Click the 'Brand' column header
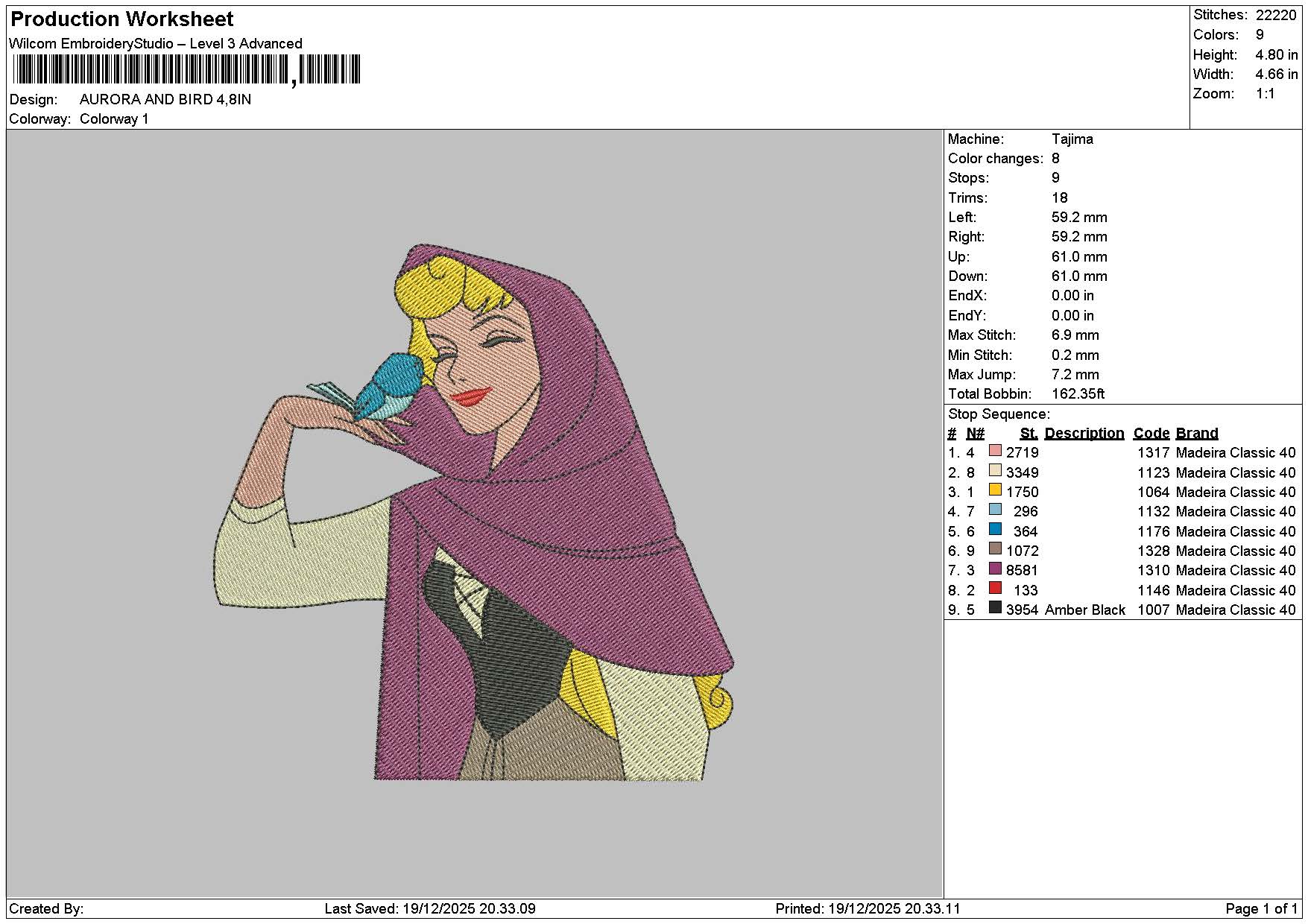Screen dimensions: 1308x924 1197,434
